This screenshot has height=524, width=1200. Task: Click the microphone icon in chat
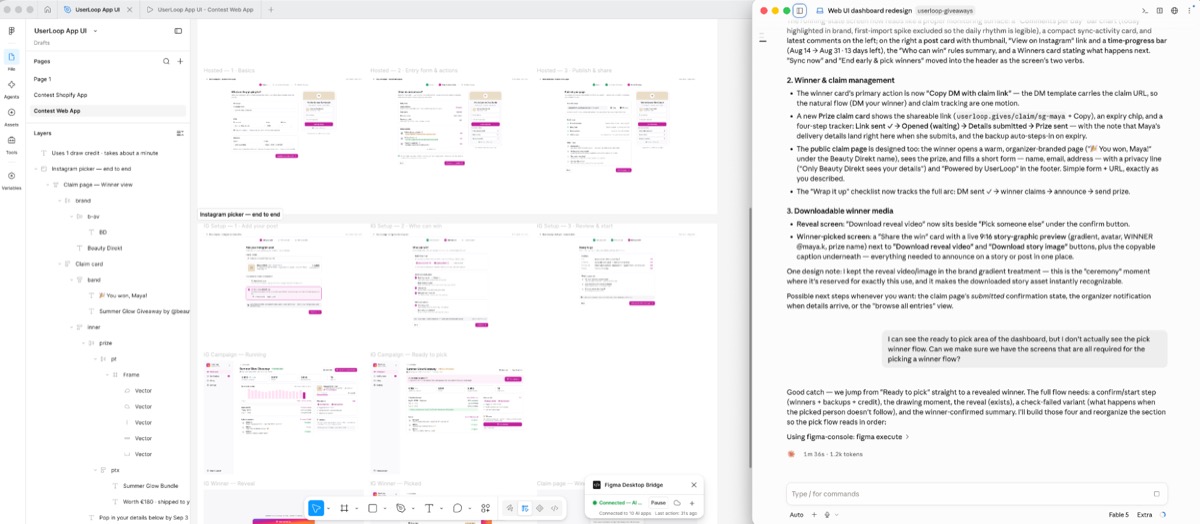pyautogui.click(x=827, y=515)
